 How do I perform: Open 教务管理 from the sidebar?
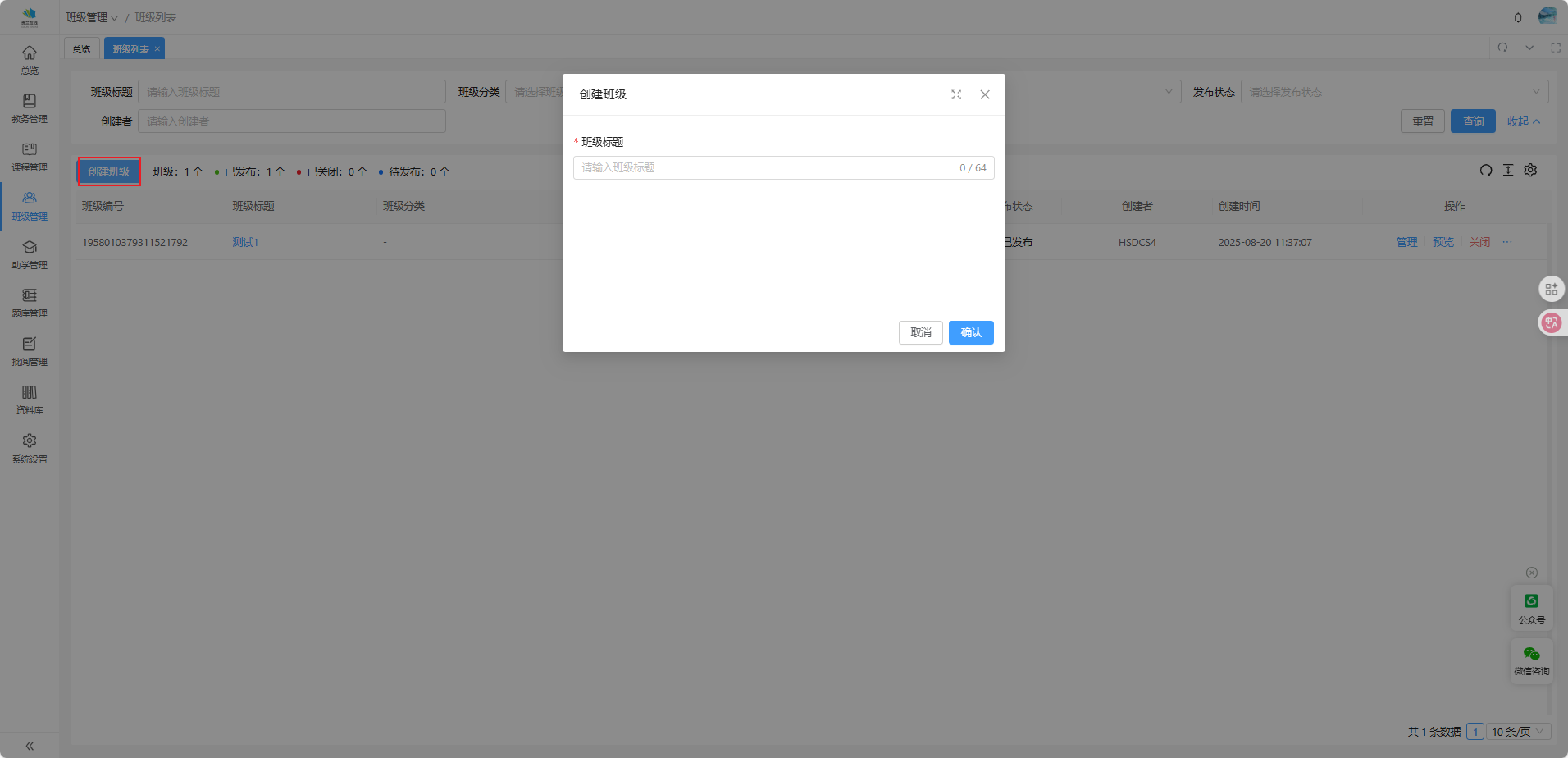[30, 107]
